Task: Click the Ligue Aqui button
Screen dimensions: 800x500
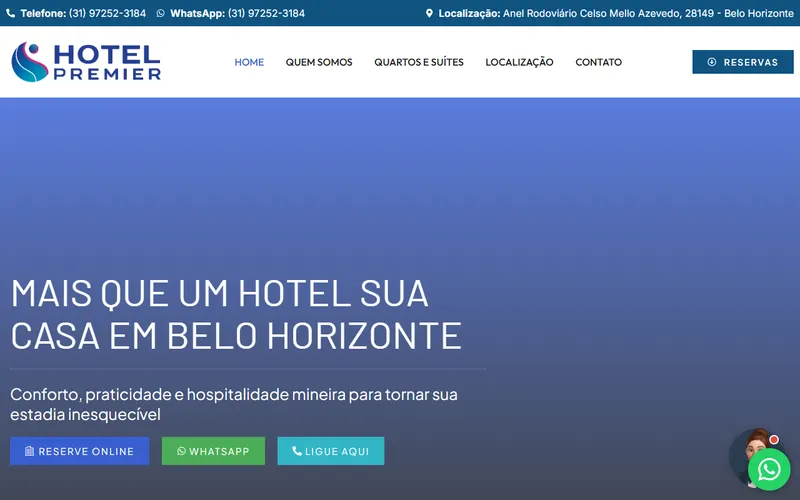Action: [x=331, y=451]
